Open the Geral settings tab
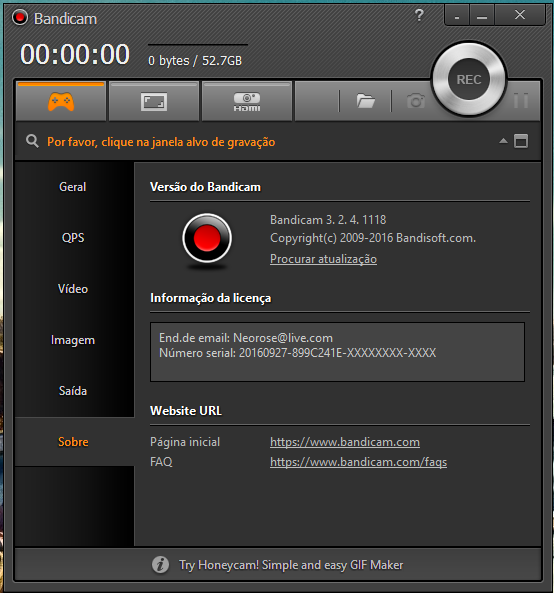This screenshot has width=554, height=593. (x=73, y=187)
